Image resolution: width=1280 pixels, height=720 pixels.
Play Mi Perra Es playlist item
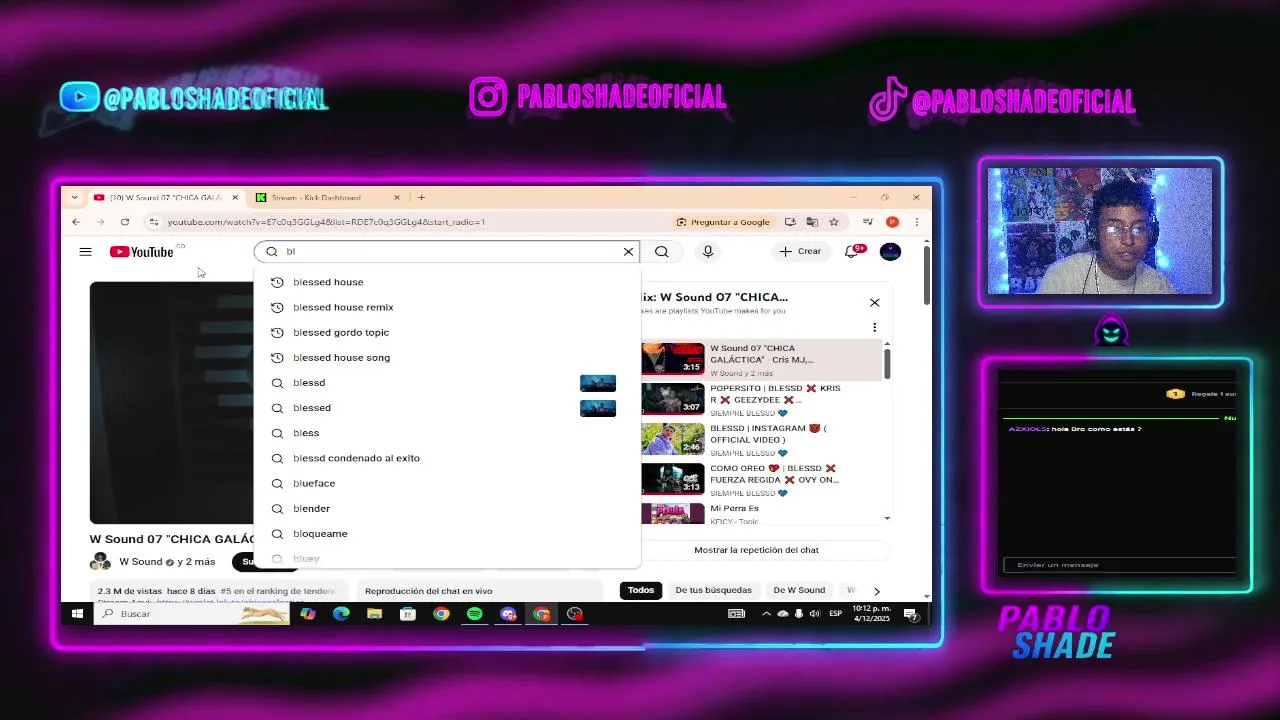pyautogui.click(x=762, y=513)
